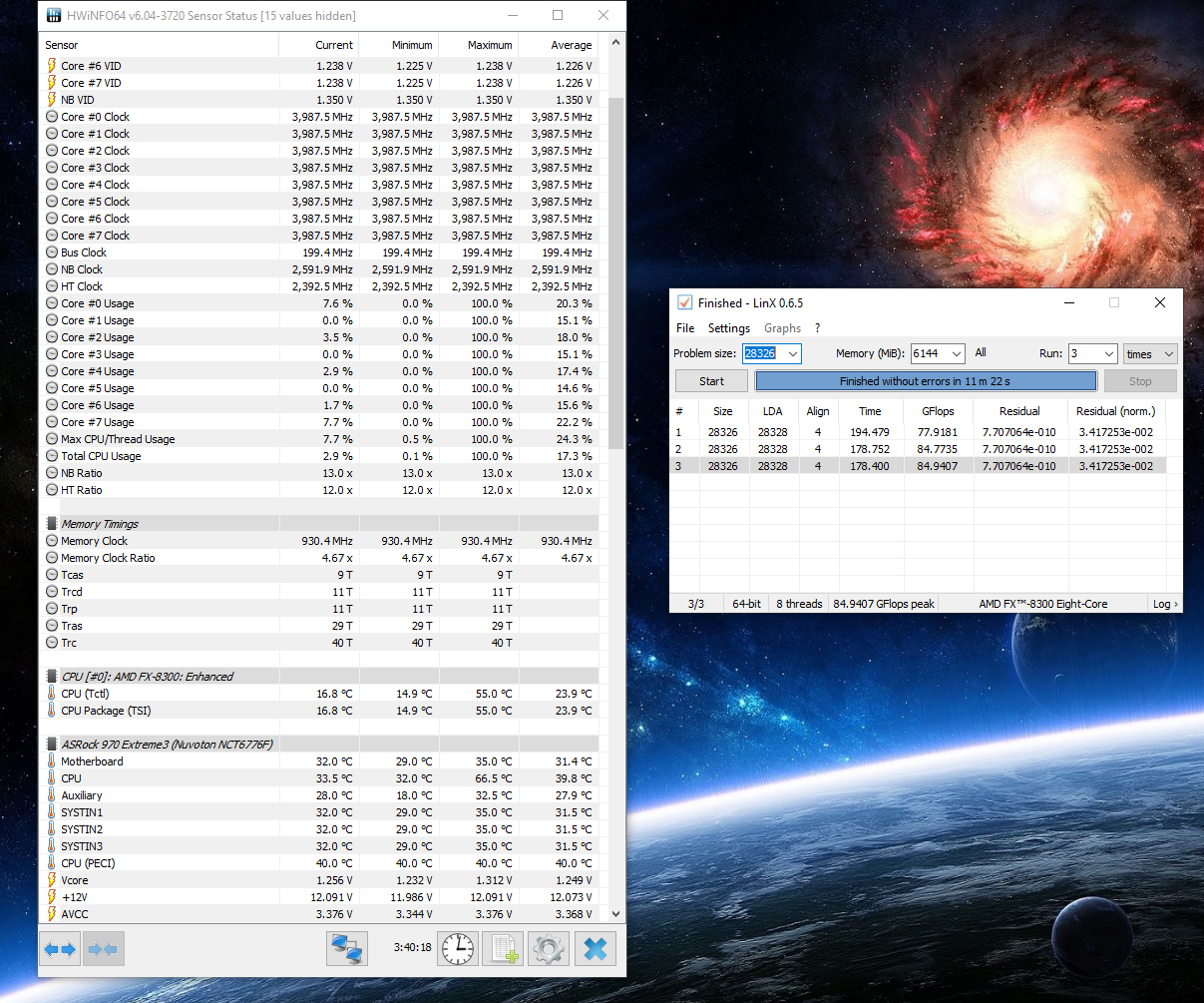Open the Run count dropdown in LinX
The image size is (1204, 1003).
1107,354
